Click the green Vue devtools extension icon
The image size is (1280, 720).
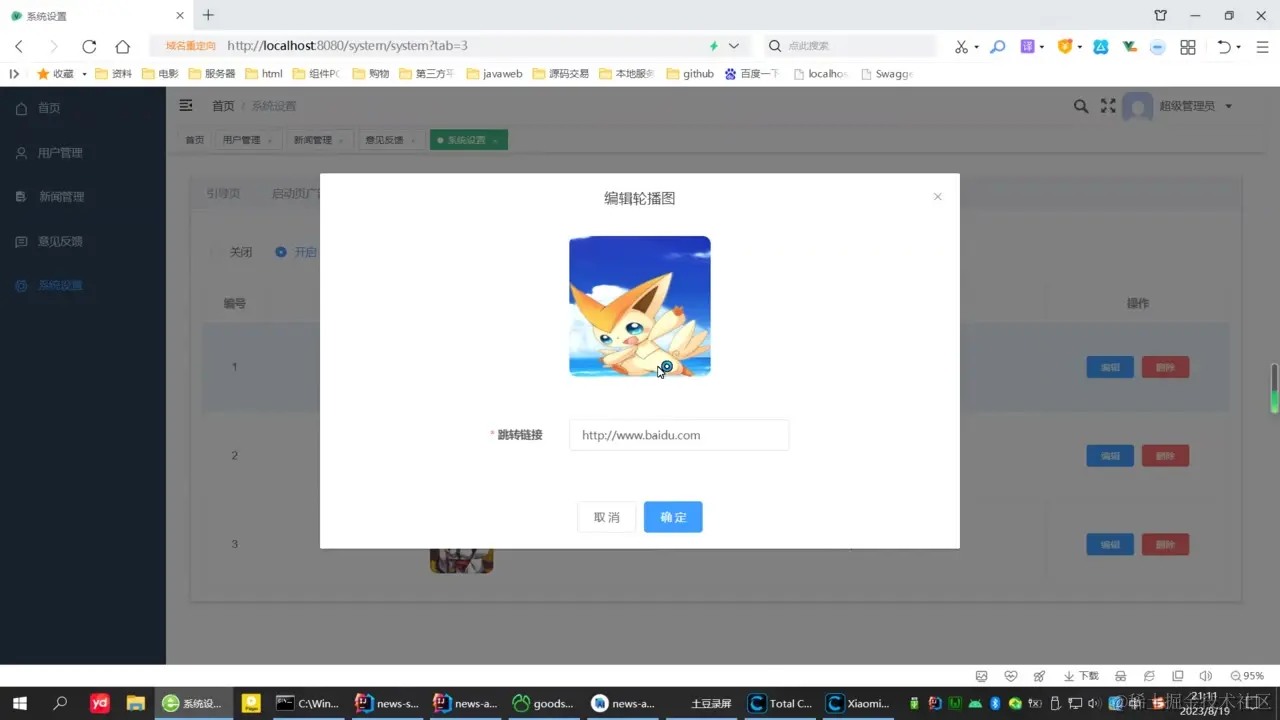coord(1130,46)
